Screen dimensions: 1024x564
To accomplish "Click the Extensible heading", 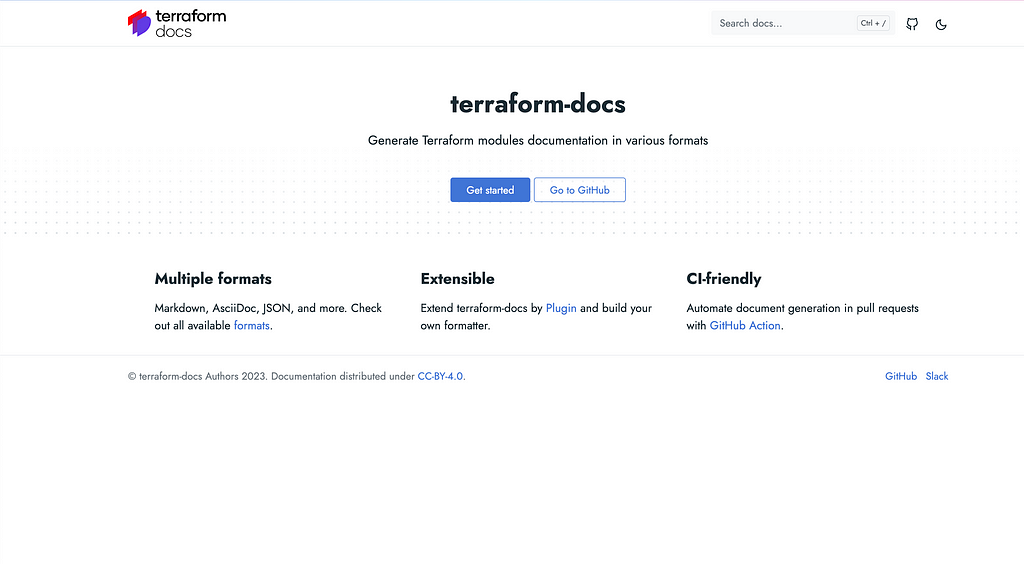I will coord(457,279).
